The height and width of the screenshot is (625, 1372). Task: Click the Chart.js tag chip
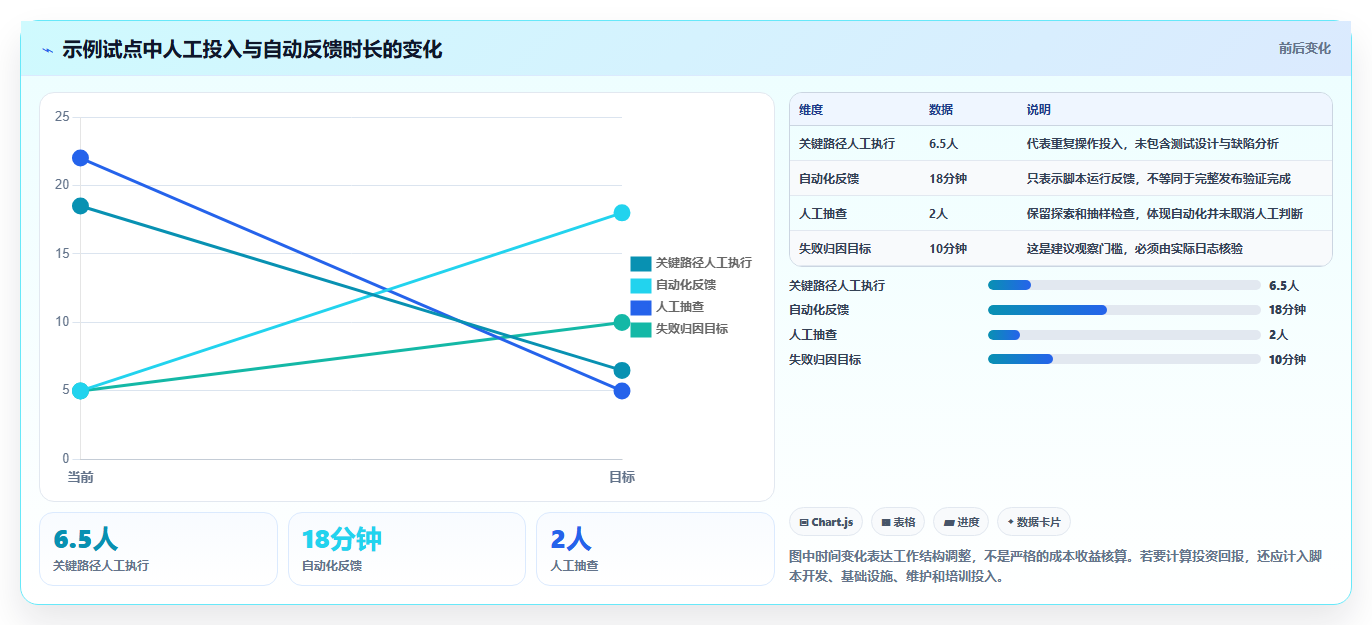826,522
